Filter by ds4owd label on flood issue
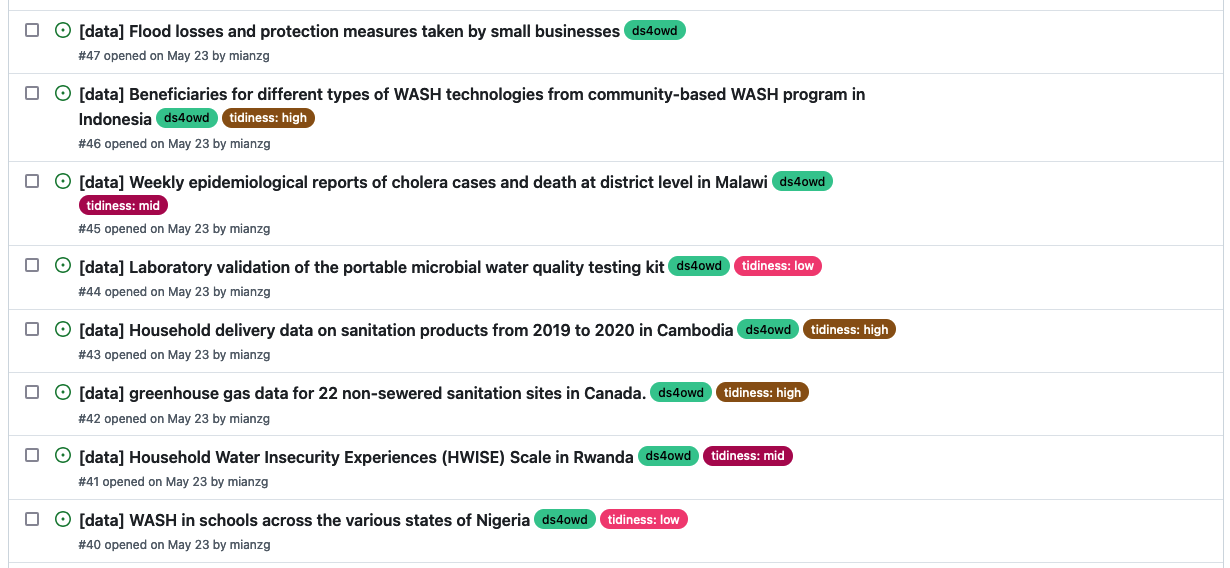The image size is (1230, 568). (655, 31)
